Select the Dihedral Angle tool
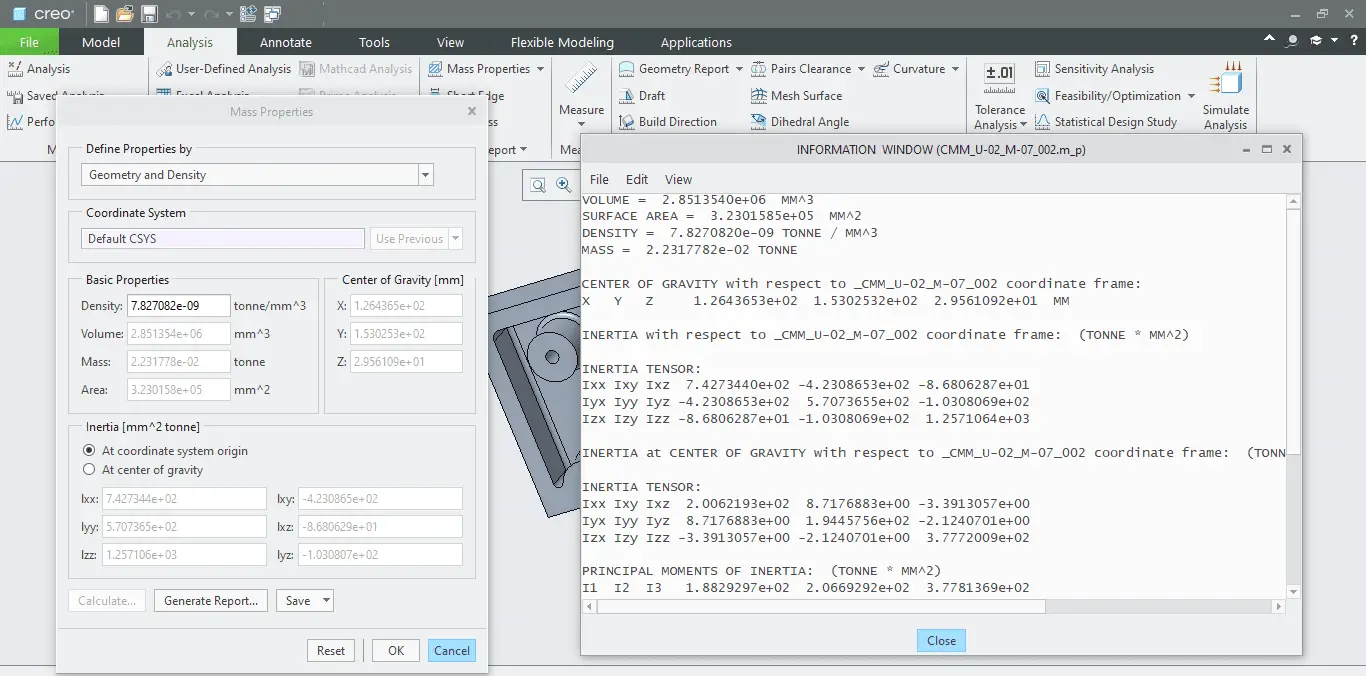Viewport: 1366px width, 676px height. click(800, 122)
